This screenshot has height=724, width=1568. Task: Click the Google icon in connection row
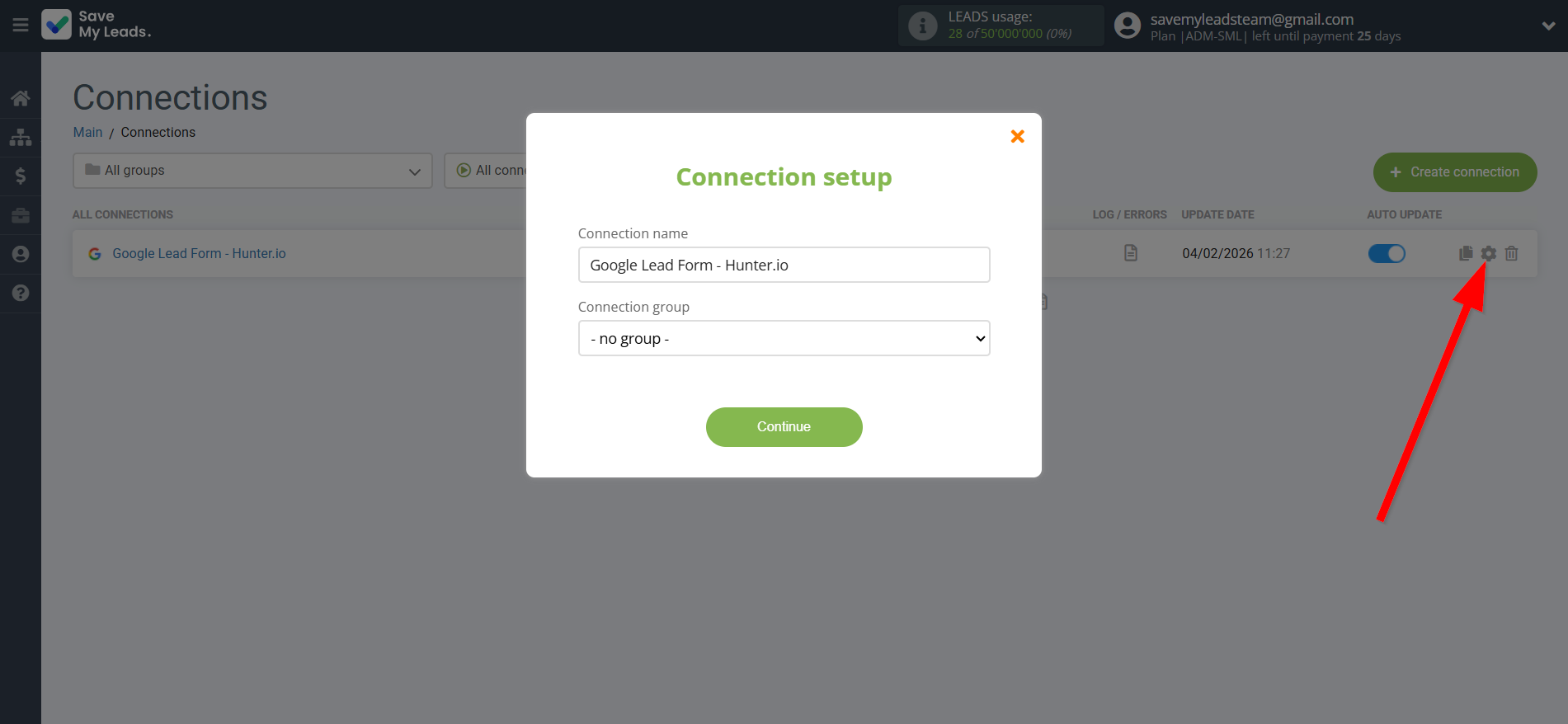95,254
